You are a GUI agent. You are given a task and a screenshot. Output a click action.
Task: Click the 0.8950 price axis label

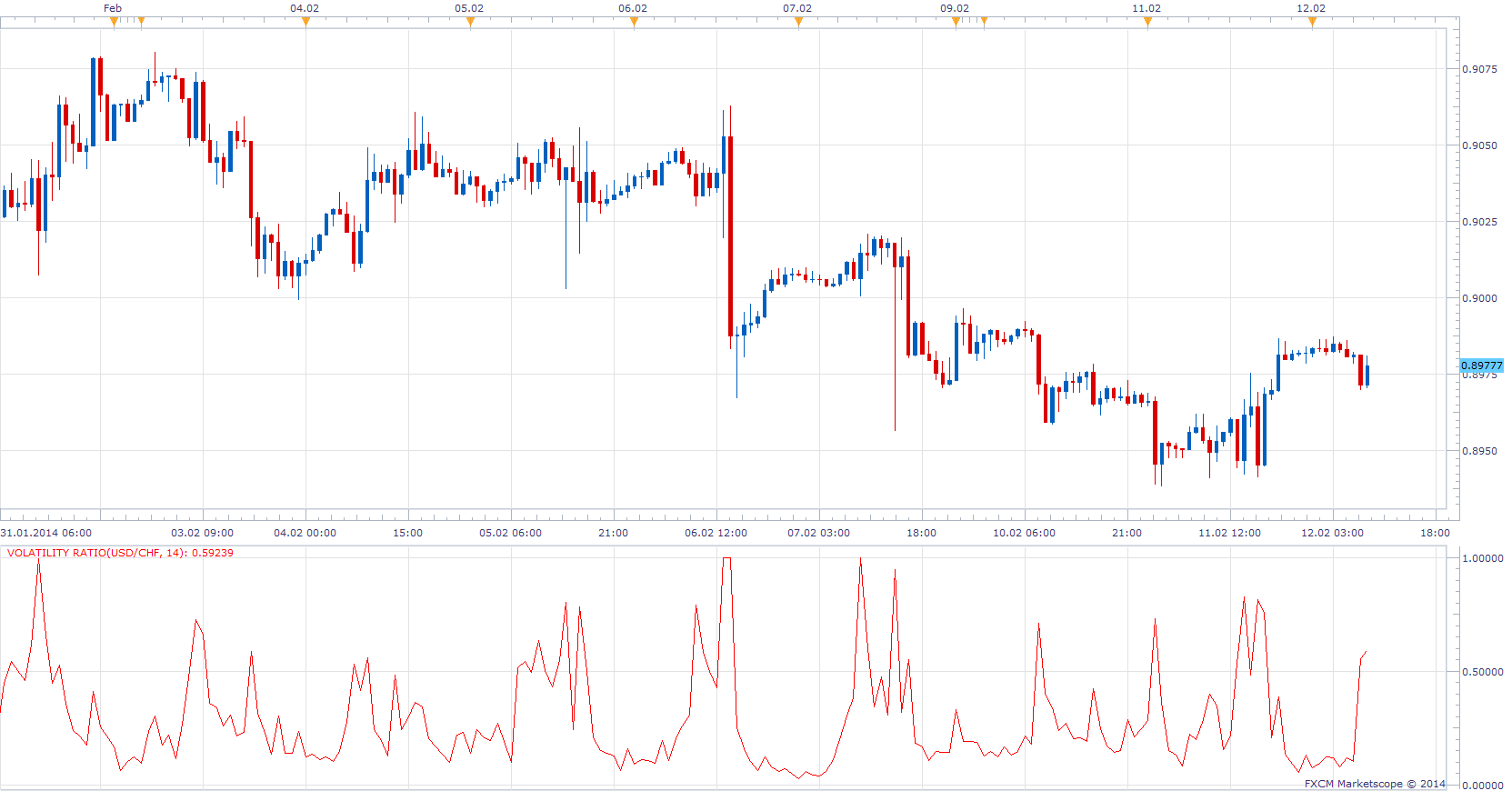tap(1479, 451)
